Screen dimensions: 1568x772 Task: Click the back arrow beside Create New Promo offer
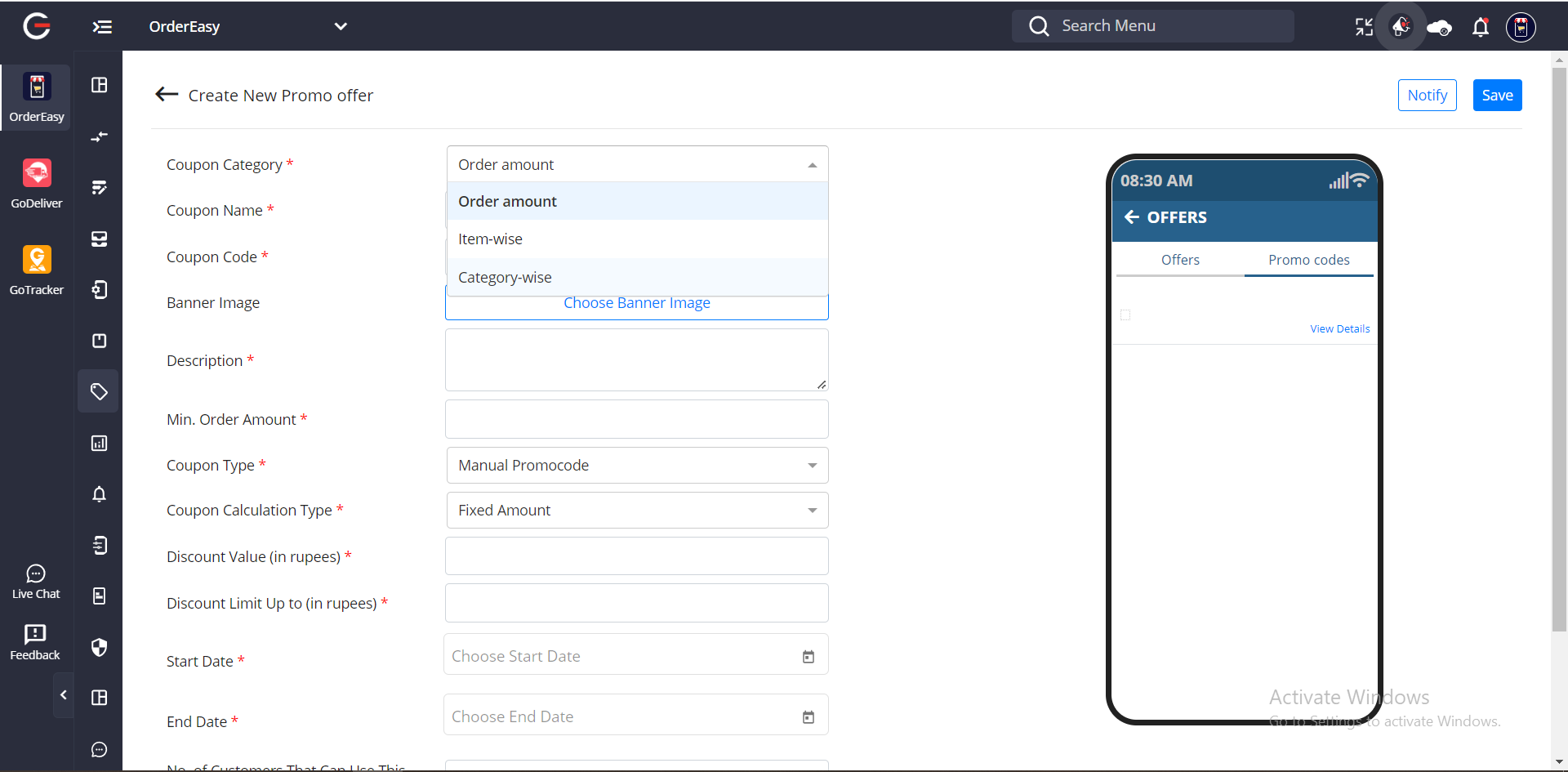(x=167, y=95)
